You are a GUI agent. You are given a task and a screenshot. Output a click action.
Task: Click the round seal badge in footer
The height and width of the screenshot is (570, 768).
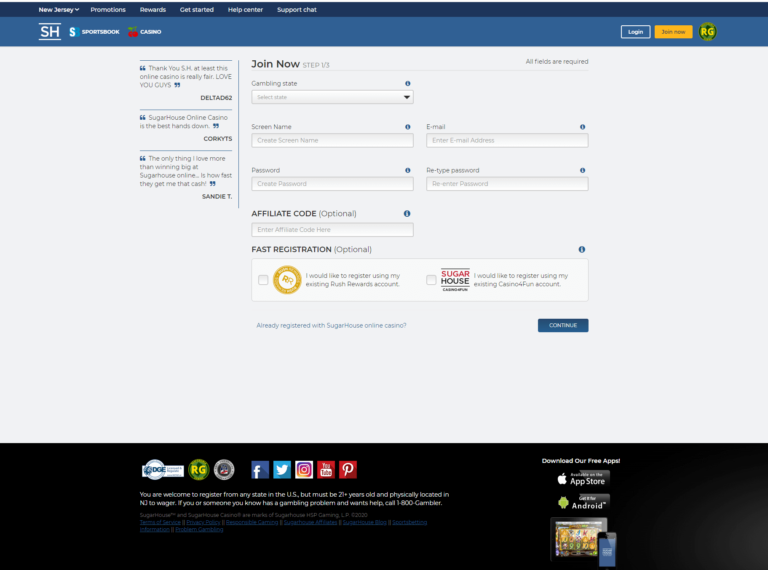(x=224, y=470)
